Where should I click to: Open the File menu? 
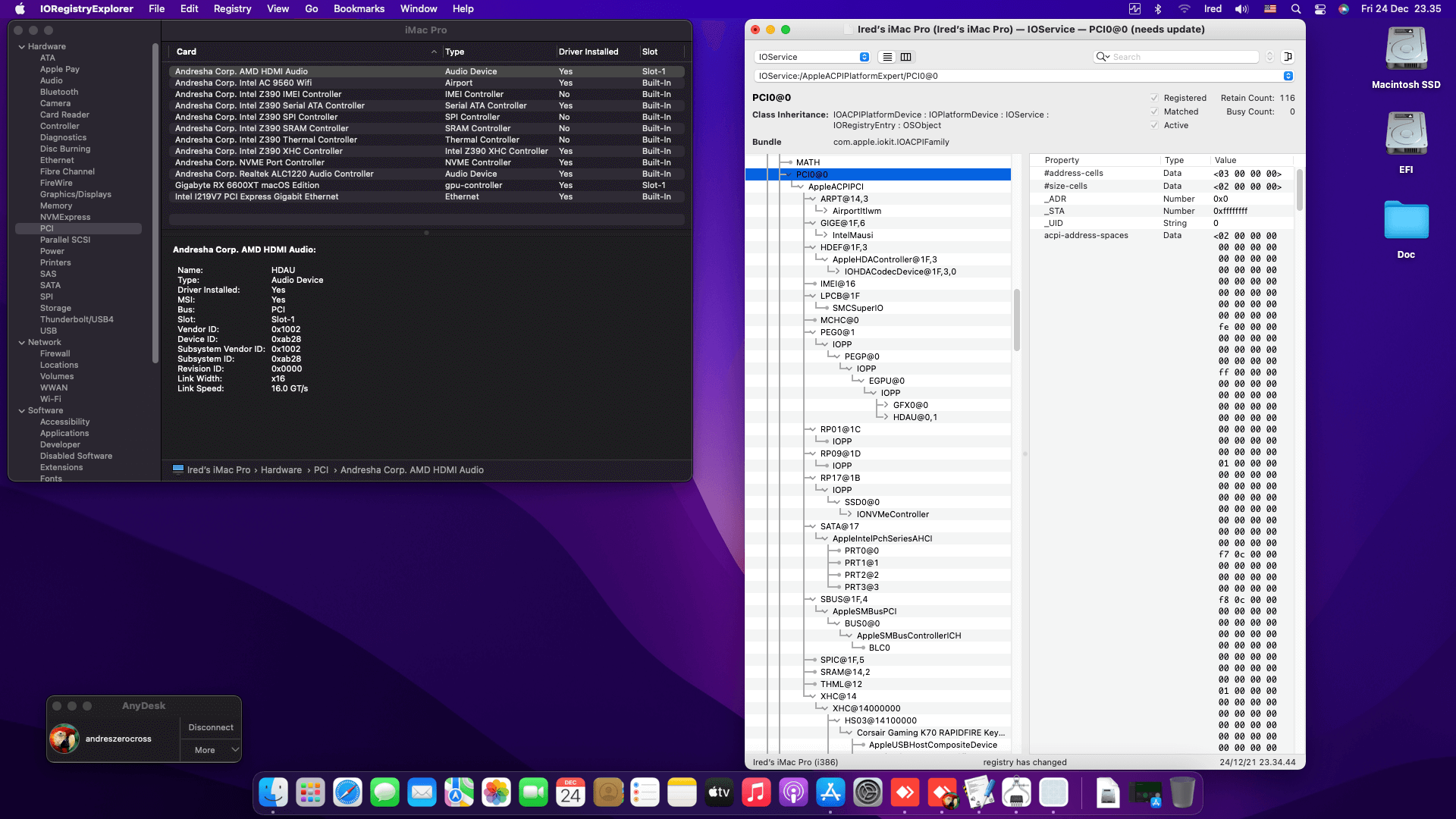[x=157, y=9]
